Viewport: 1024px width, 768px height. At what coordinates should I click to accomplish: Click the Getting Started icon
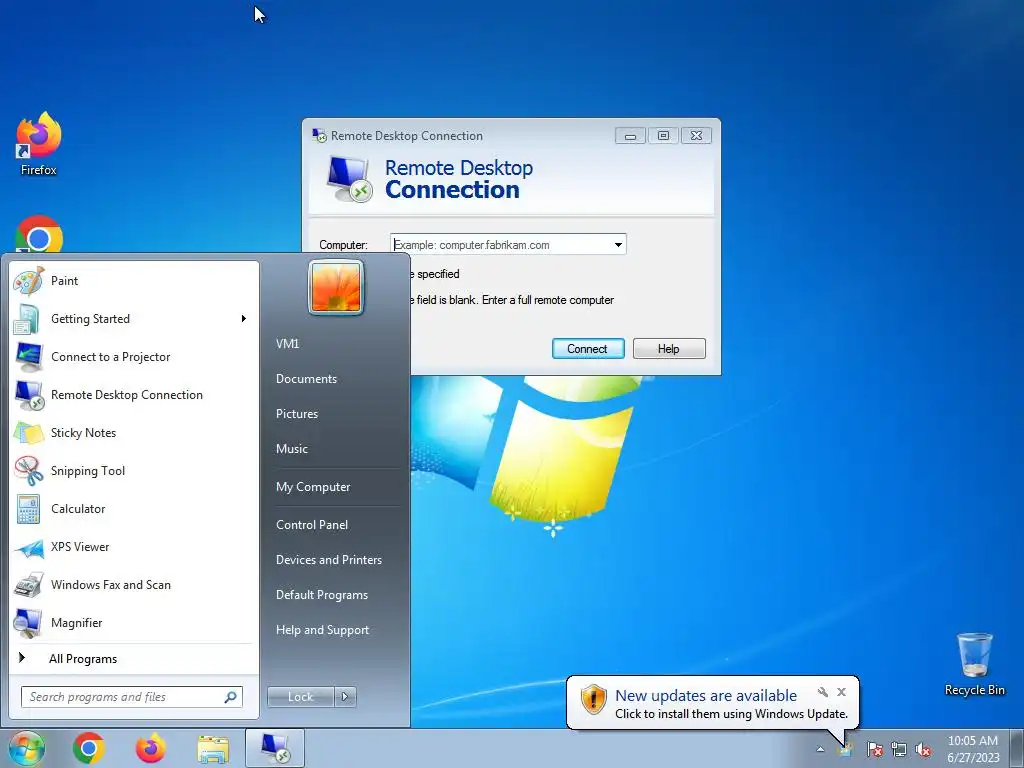[x=28, y=319]
